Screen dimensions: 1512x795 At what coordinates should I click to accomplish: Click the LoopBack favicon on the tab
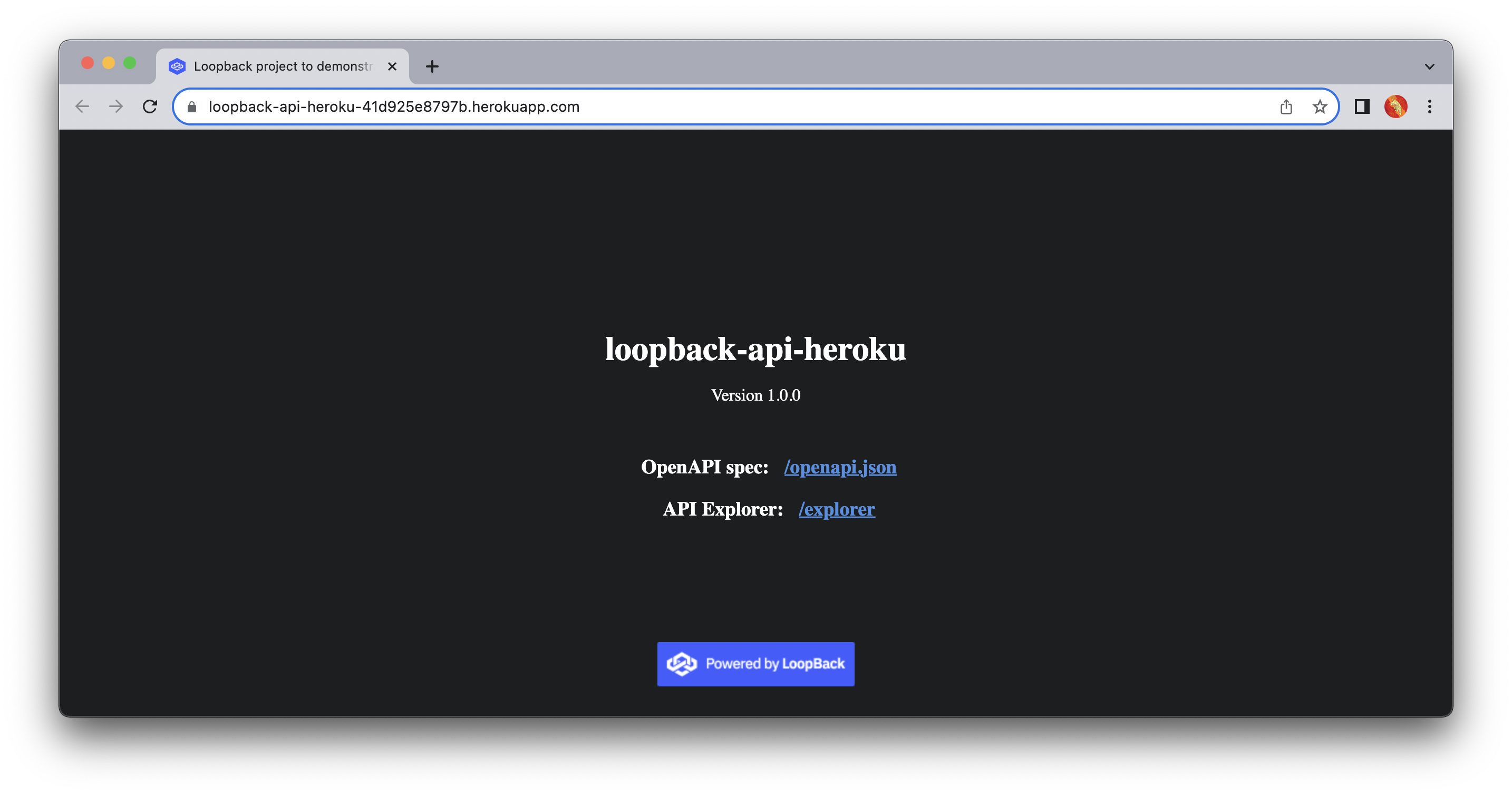point(177,66)
